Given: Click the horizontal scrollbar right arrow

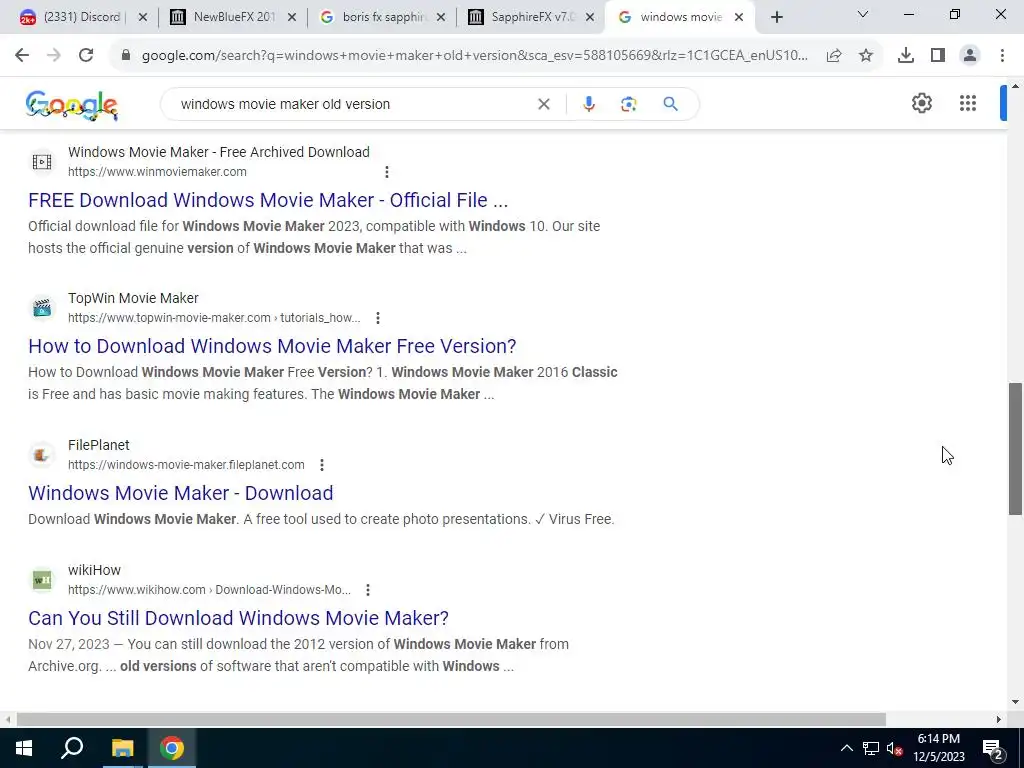Looking at the screenshot, I should (999, 719).
